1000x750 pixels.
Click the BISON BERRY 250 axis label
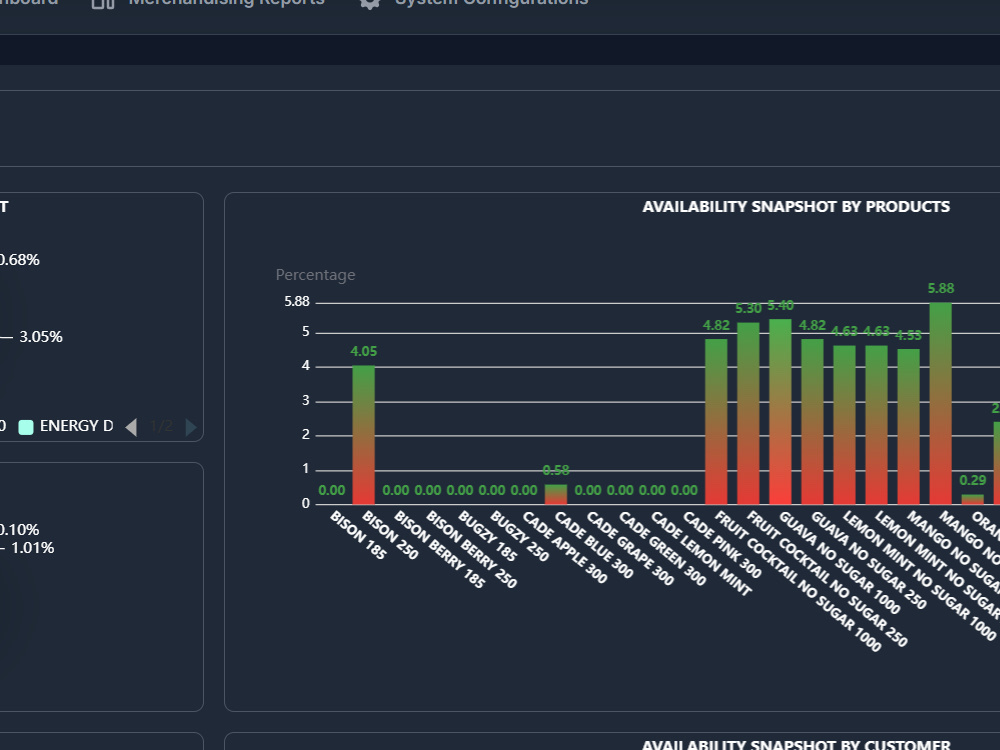coord(471,548)
